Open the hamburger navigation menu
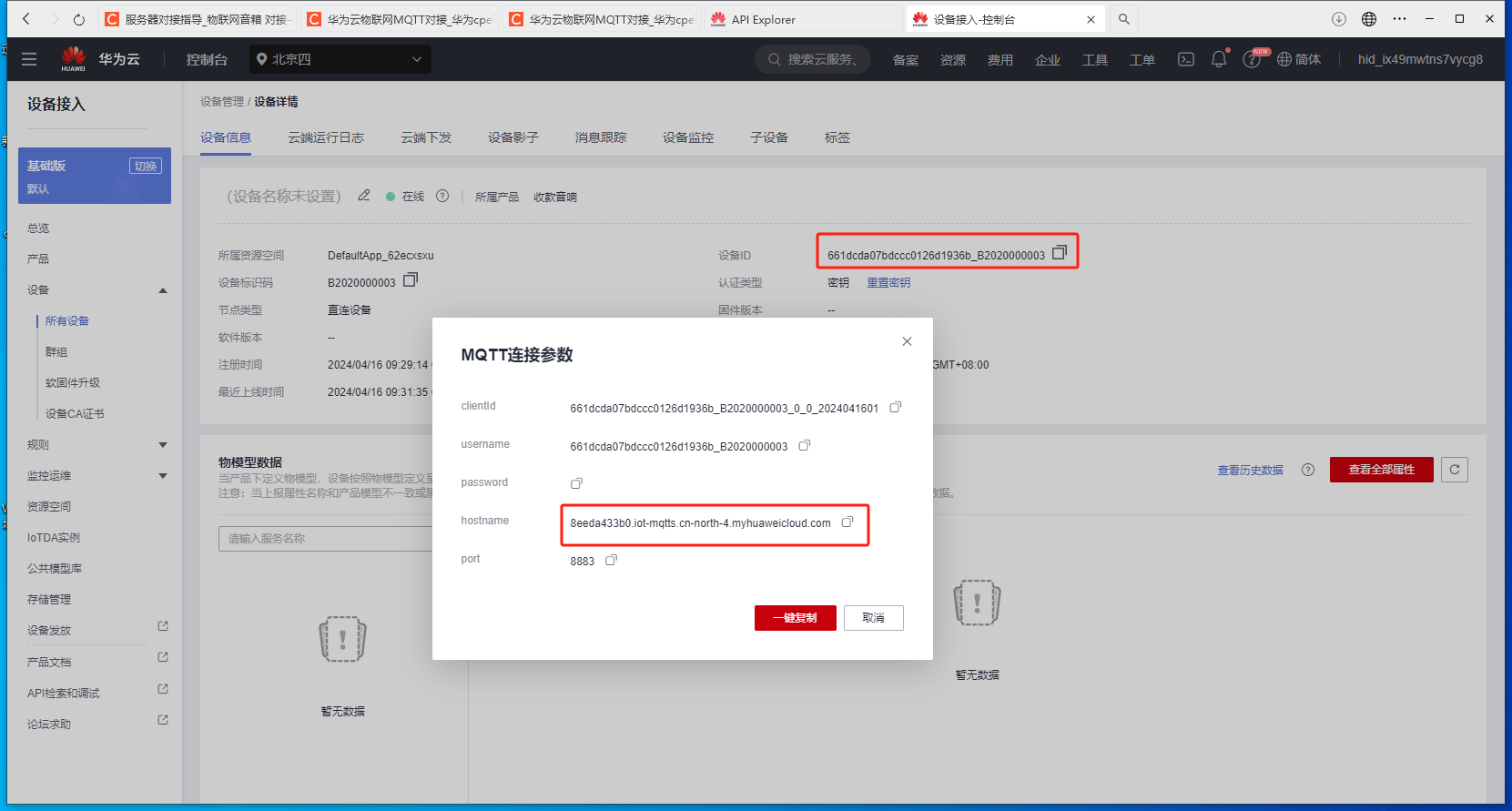The image size is (1512, 811). 29,59
